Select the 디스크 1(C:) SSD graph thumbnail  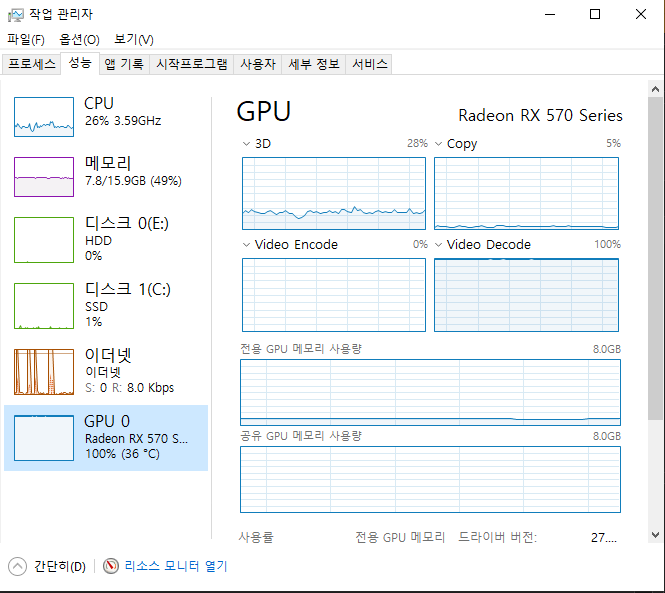[44, 306]
